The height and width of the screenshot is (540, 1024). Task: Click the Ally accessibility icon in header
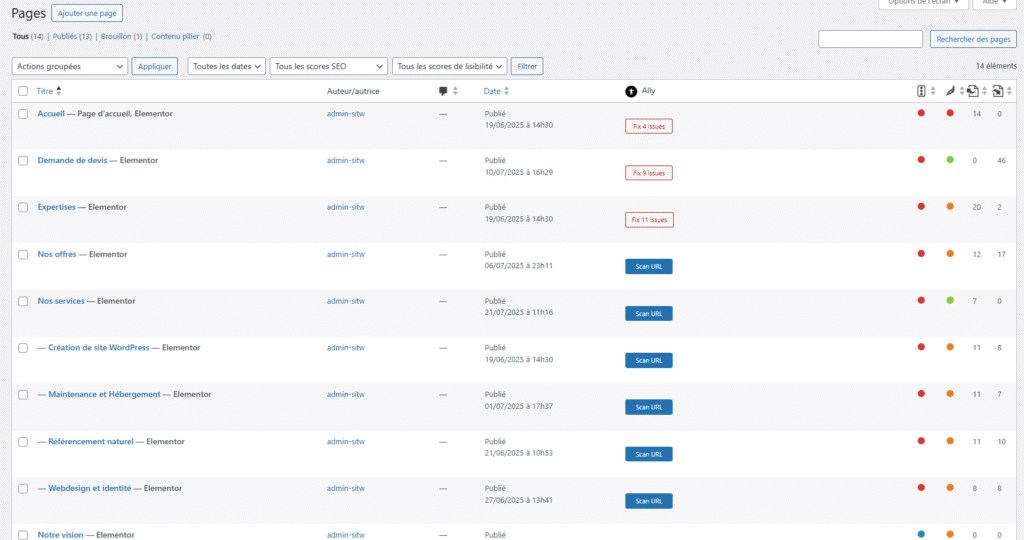631,91
